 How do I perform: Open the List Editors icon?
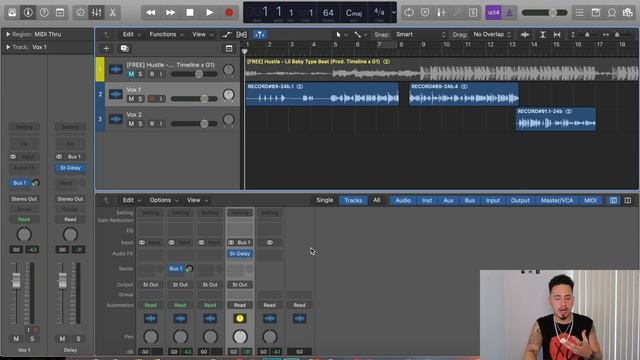580,13
